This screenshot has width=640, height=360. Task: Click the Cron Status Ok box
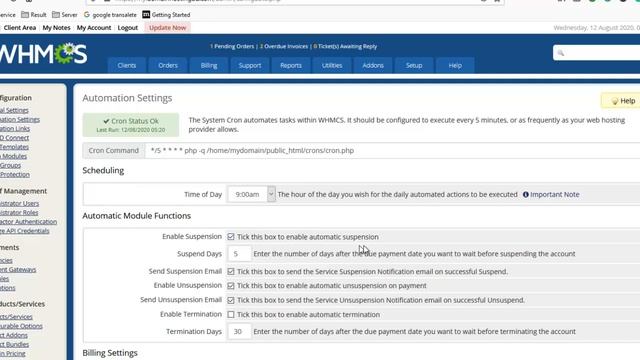(131, 125)
